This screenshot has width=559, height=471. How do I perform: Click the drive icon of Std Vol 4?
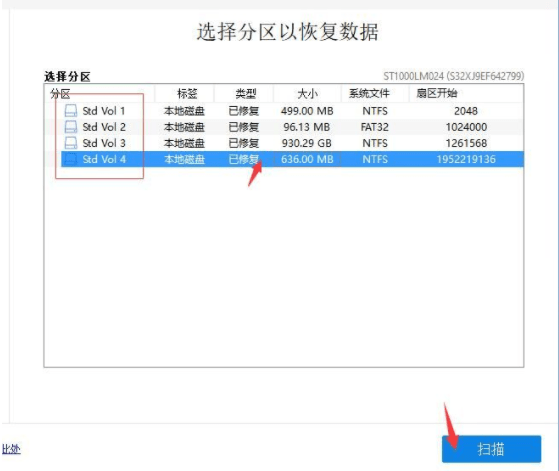(71, 159)
